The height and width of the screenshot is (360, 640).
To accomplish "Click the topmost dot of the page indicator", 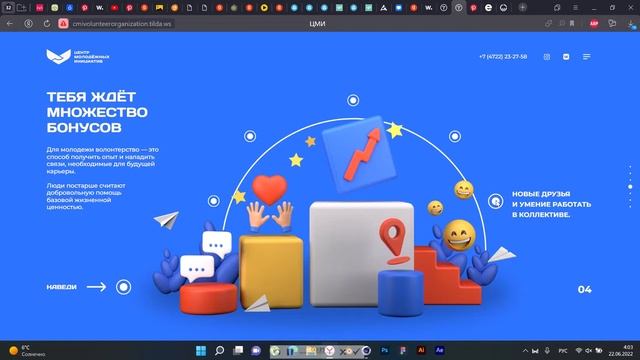I will (630, 167).
